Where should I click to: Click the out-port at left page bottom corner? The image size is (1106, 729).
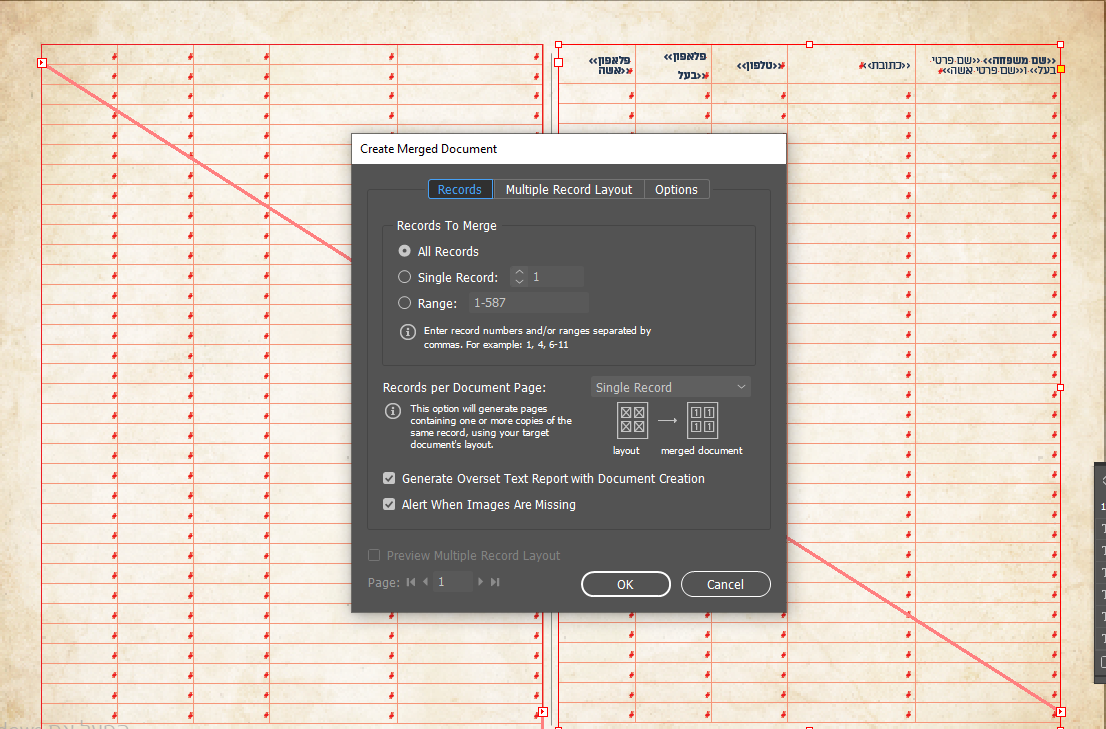click(542, 712)
